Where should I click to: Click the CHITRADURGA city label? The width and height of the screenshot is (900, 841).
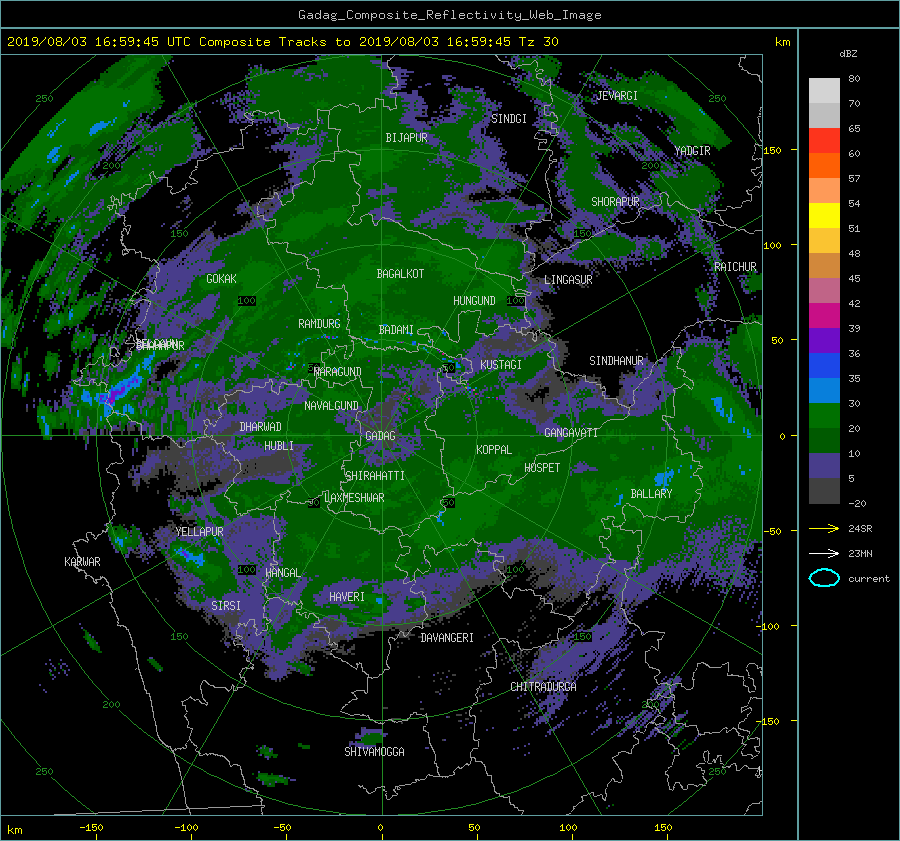tap(543, 687)
